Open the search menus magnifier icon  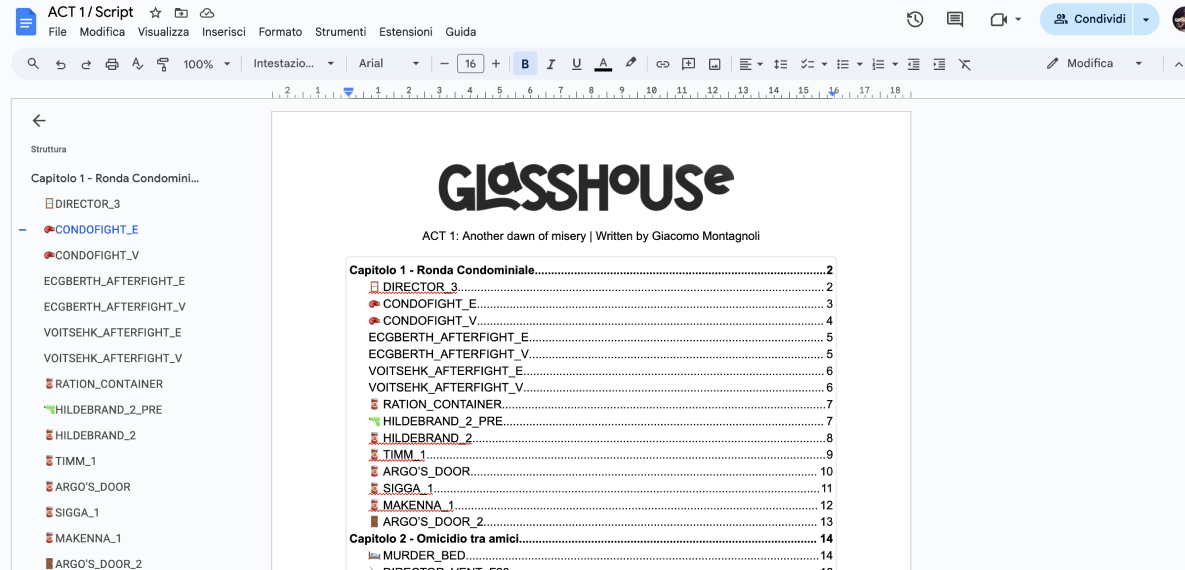pos(33,64)
